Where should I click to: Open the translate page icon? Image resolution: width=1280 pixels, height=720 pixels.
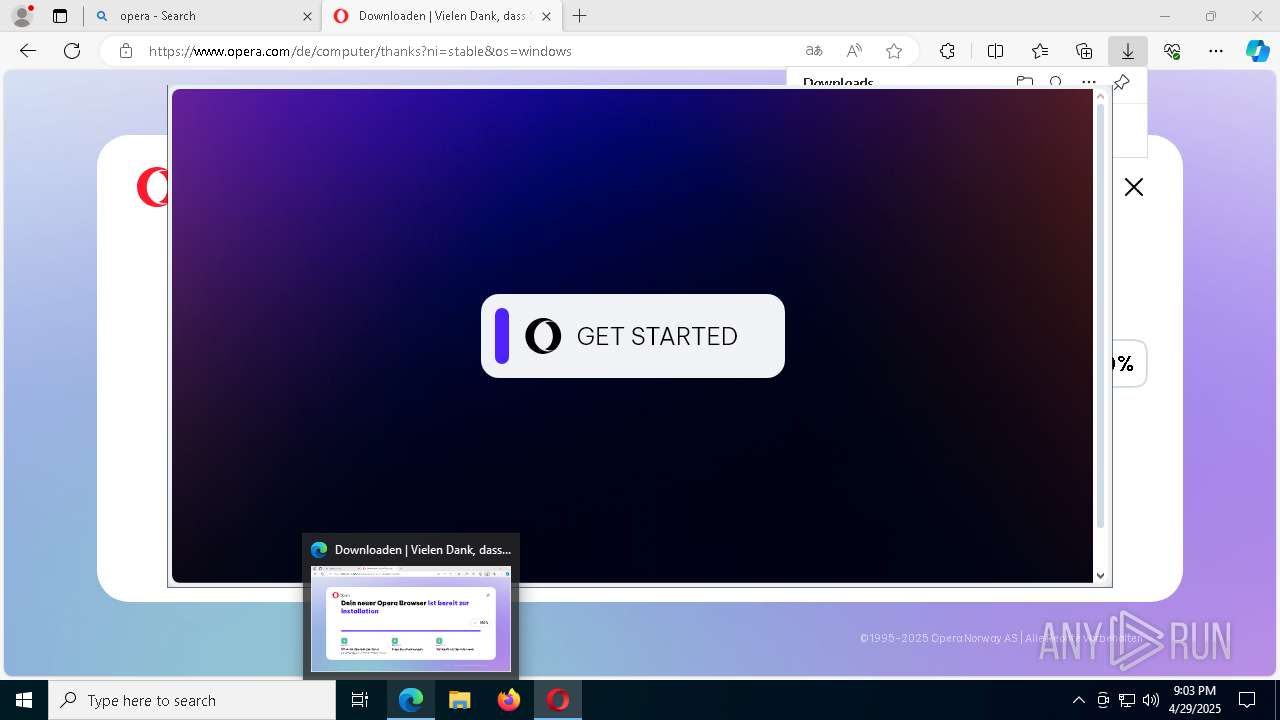[814, 51]
